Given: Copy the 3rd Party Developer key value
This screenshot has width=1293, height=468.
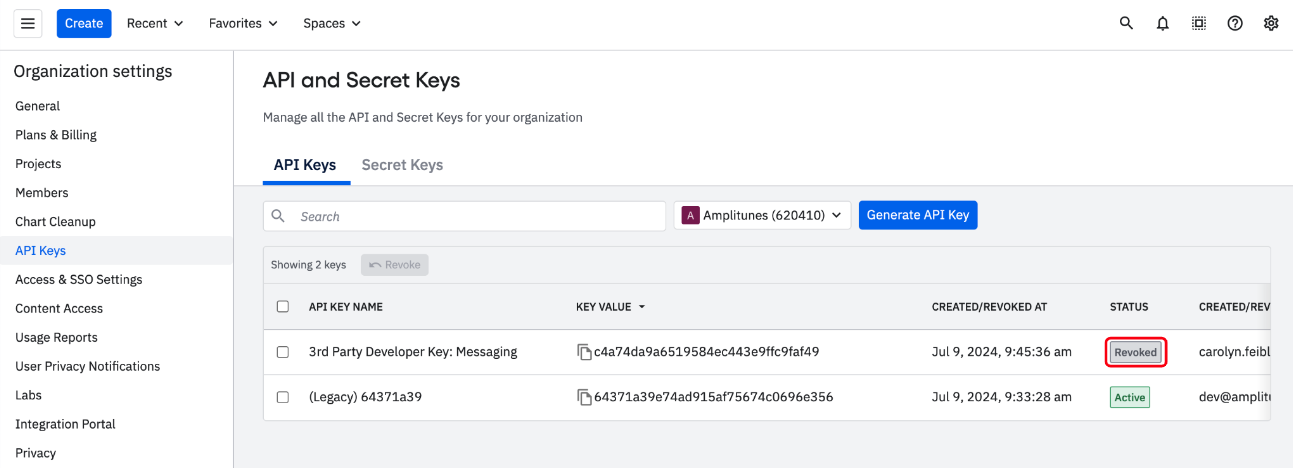Looking at the screenshot, I should pyautogui.click(x=584, y=352).
